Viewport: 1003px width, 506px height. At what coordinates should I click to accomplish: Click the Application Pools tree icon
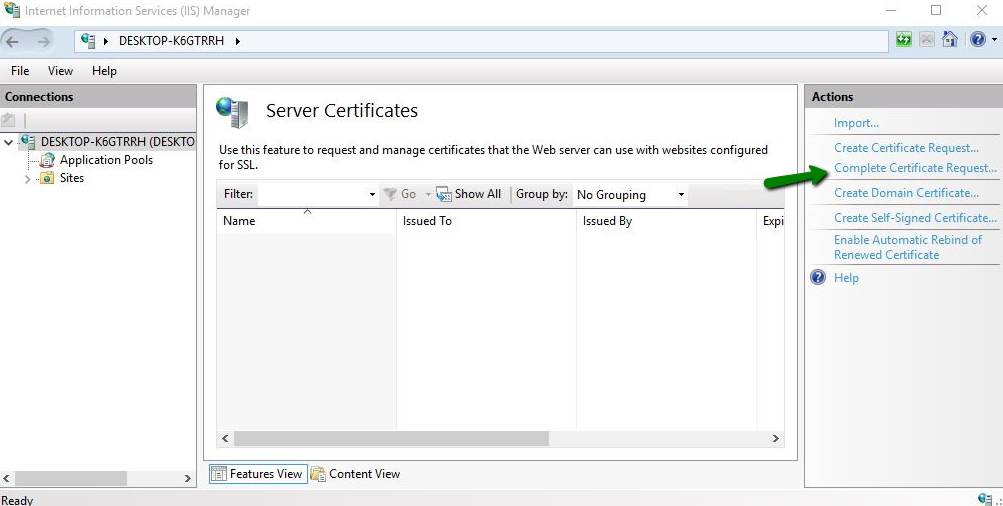(x=47, y=160)
